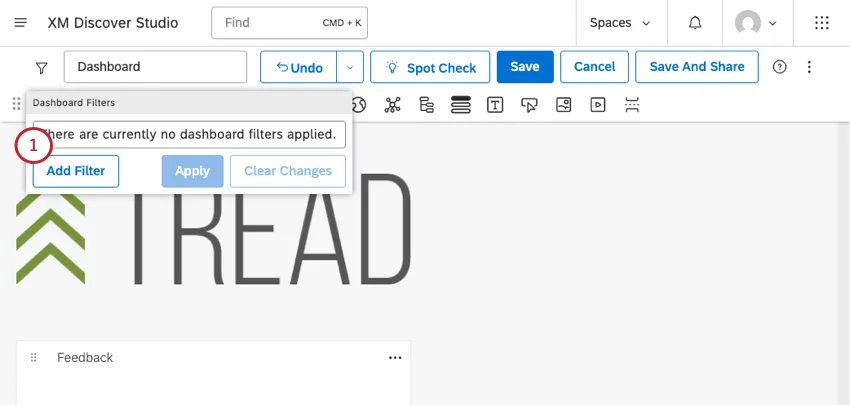Add an image widget
The image size is (850, 405).
coord(564,105)
